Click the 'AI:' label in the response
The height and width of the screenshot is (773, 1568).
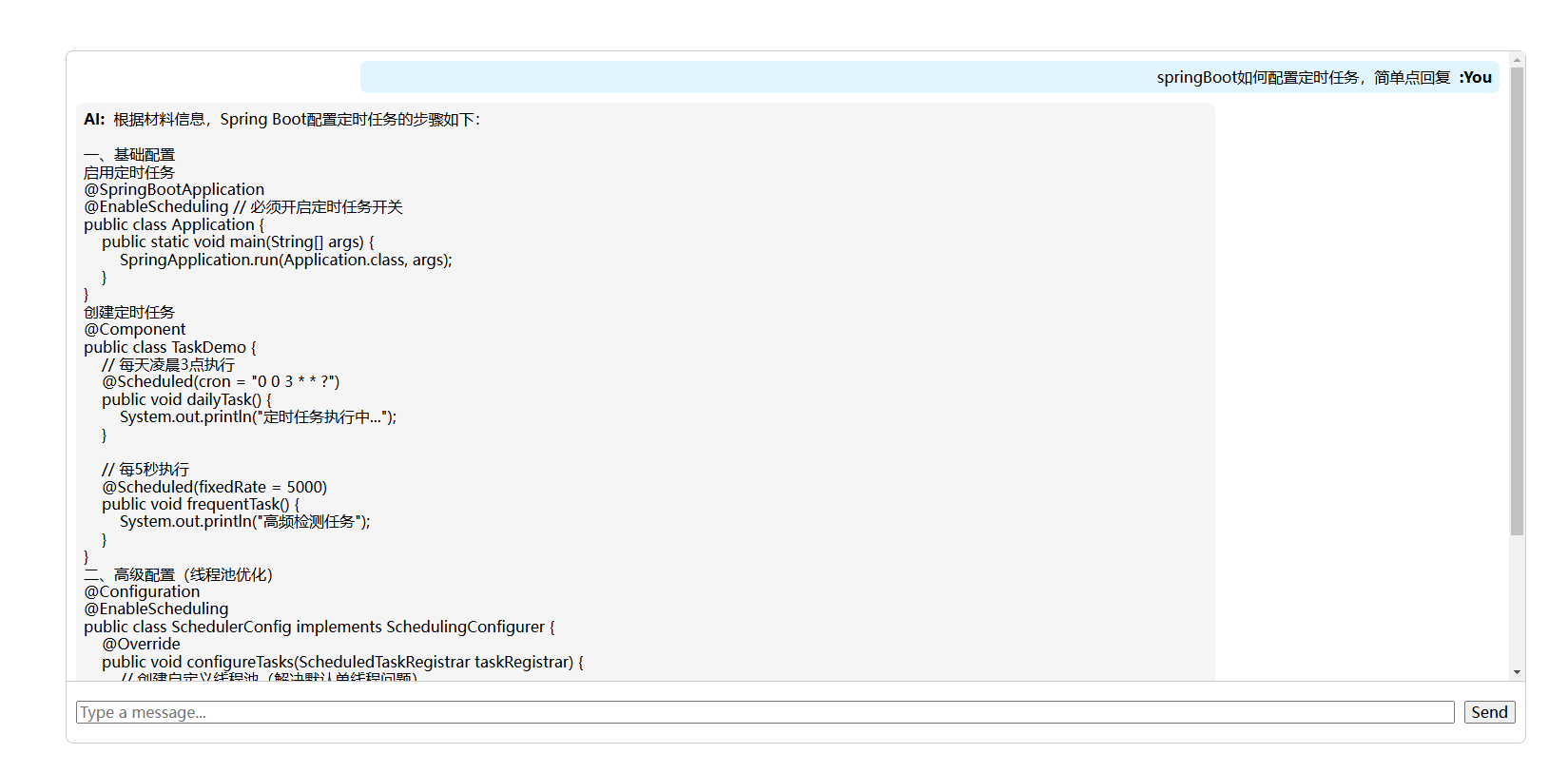94,120
